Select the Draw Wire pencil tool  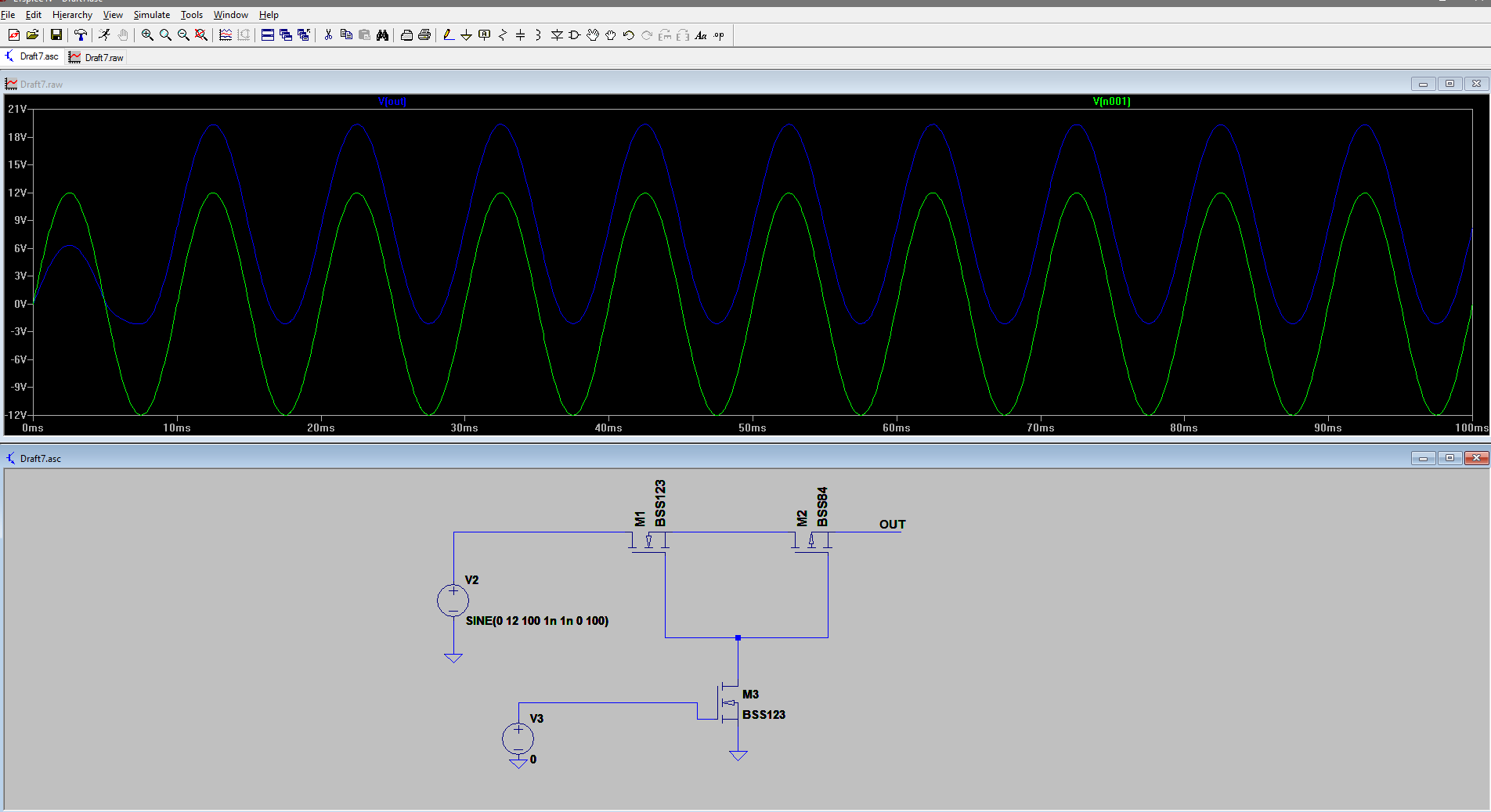(448, 34)
